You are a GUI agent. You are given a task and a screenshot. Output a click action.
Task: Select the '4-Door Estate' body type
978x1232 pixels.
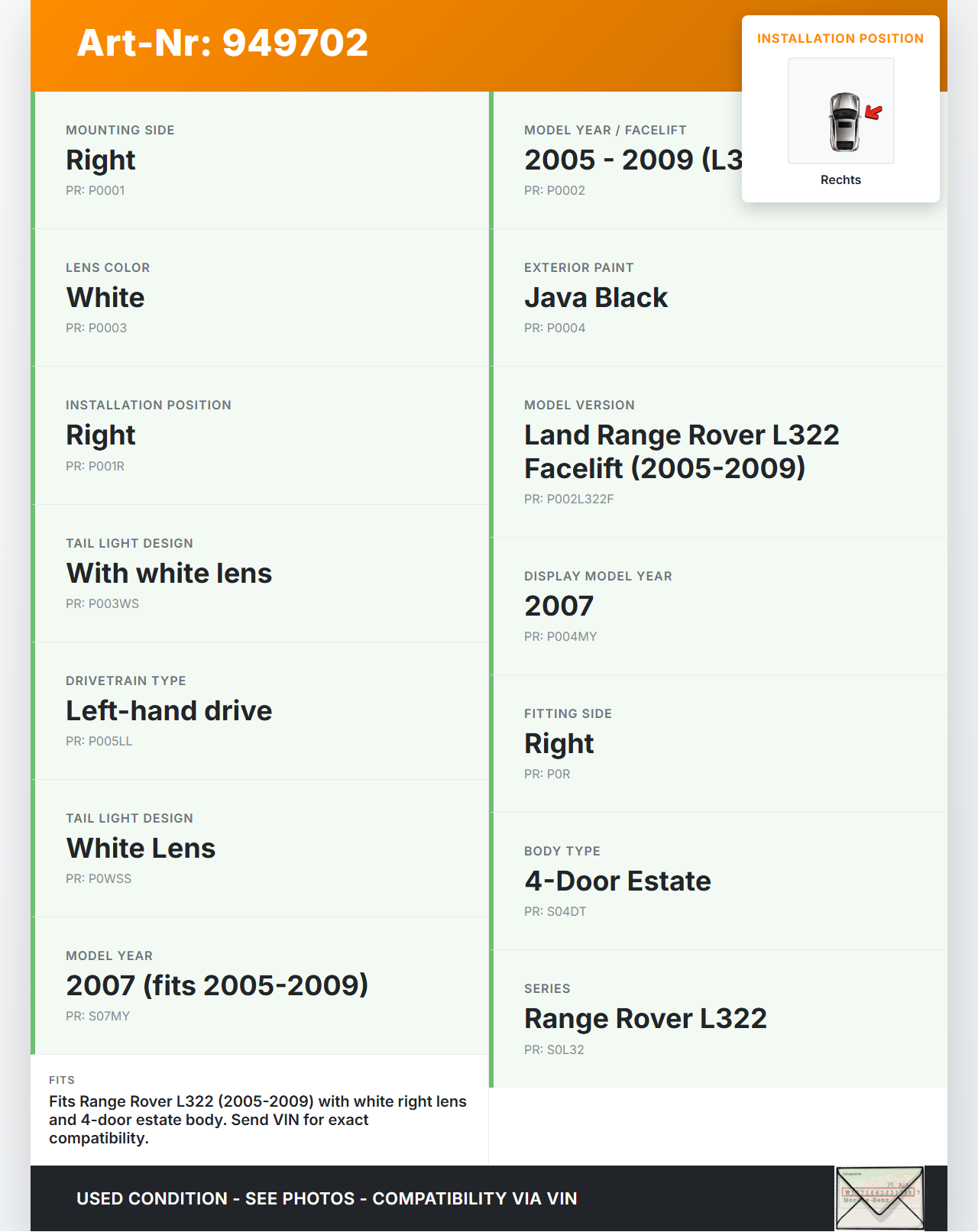coord(617,881)
